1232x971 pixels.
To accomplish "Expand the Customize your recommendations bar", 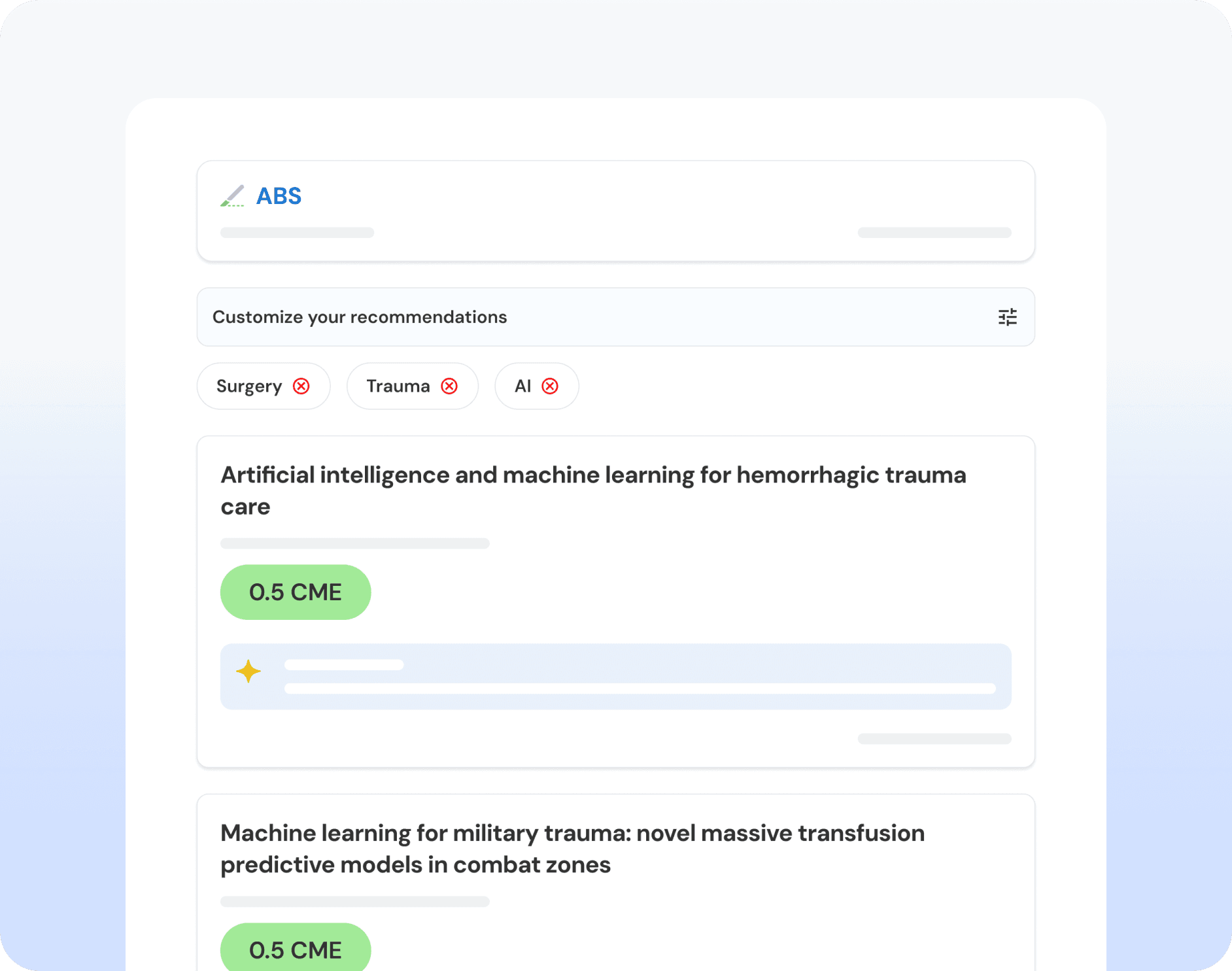I will [589, 317].
